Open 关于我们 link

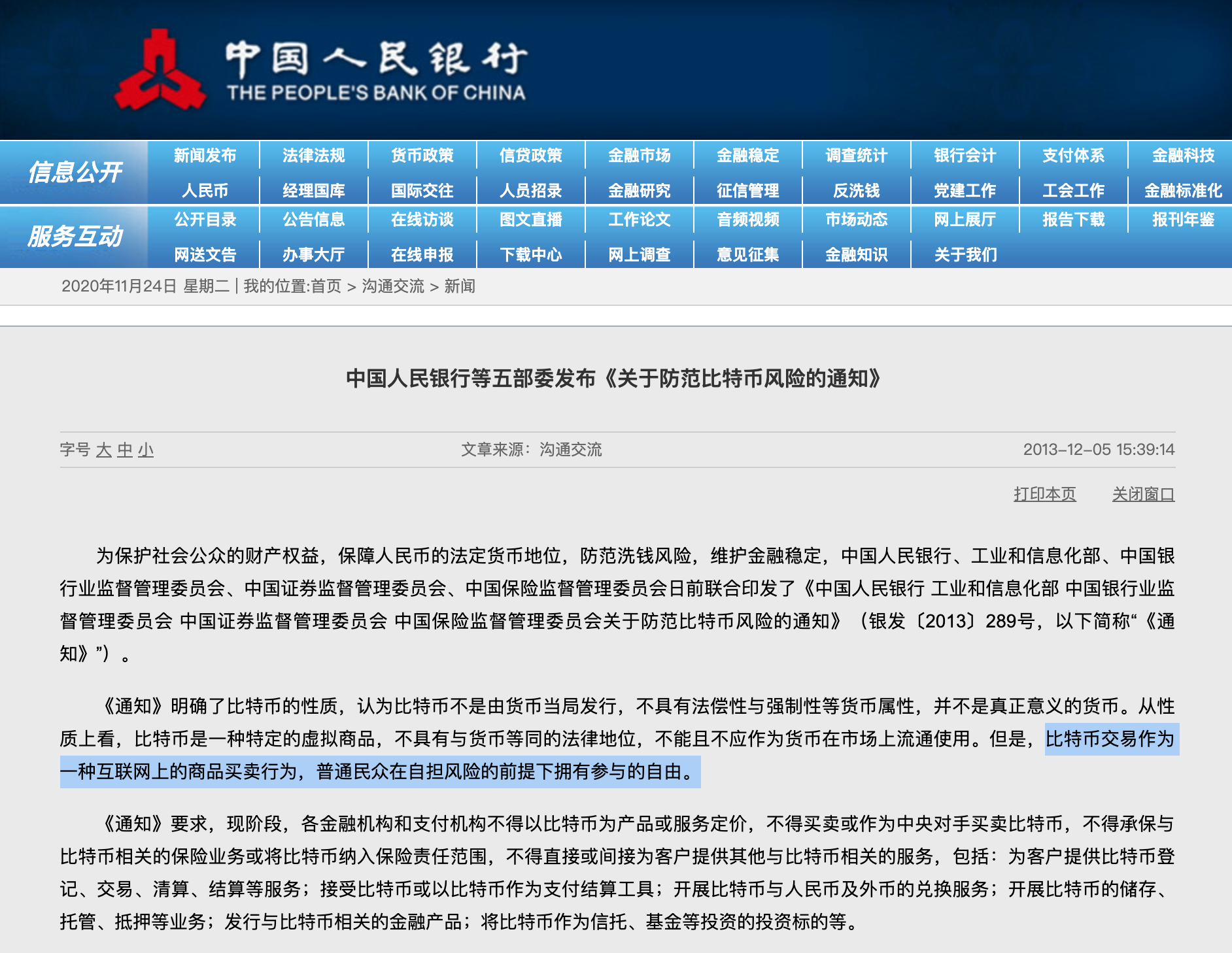(965, 255)
